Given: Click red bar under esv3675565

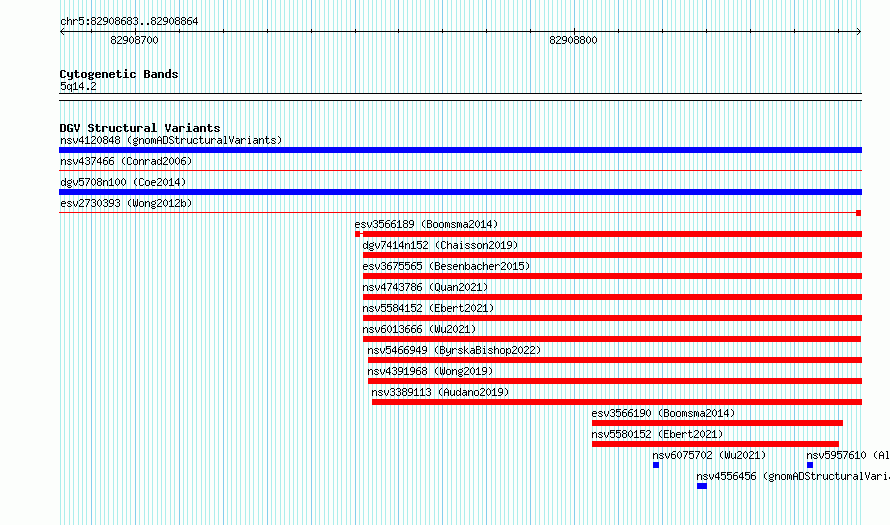Looking at the screenshot, I should 612,276.
